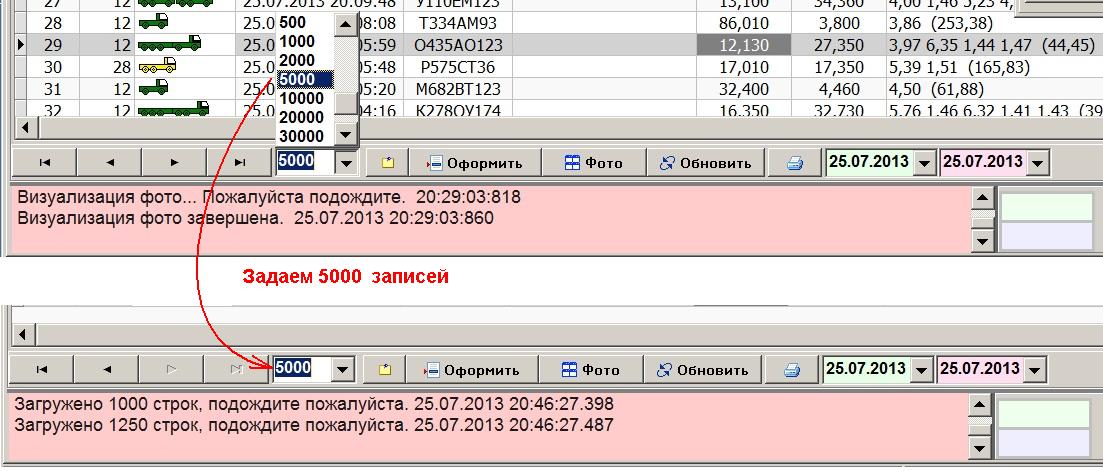Jump to last record in upper toolbar
Image resolution: width=1103 pixels, height=471 pixels.
[x=239, y=163]
